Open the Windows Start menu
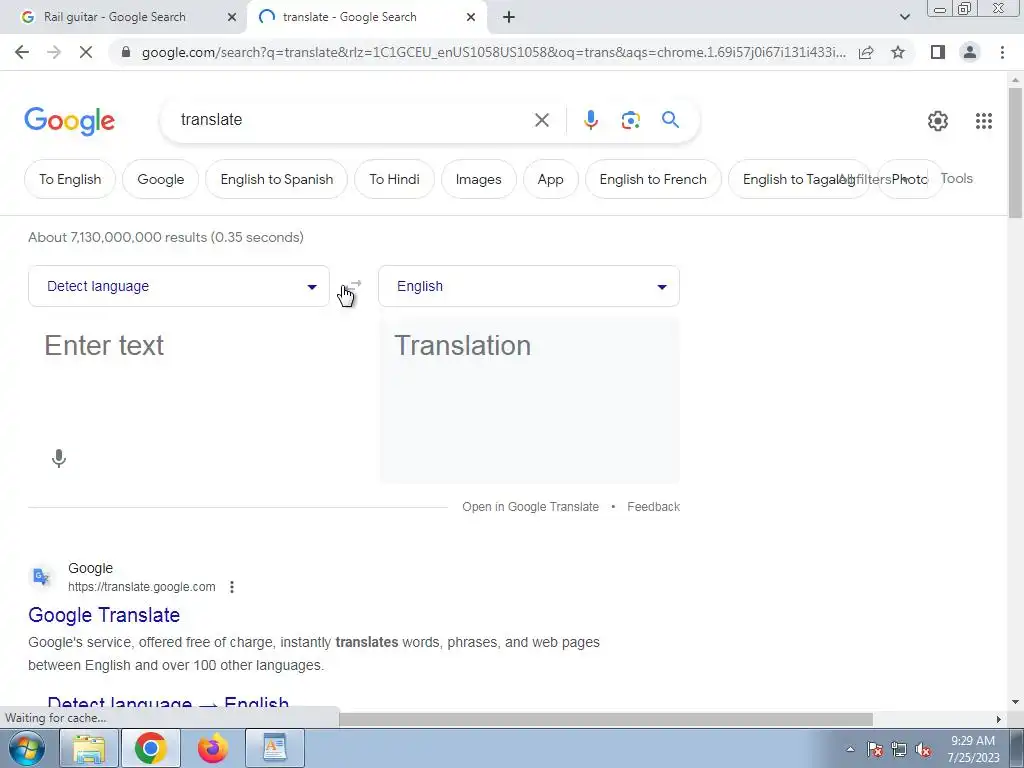The width and height of the screenshot is (1024, 768). tap(26, 748)
